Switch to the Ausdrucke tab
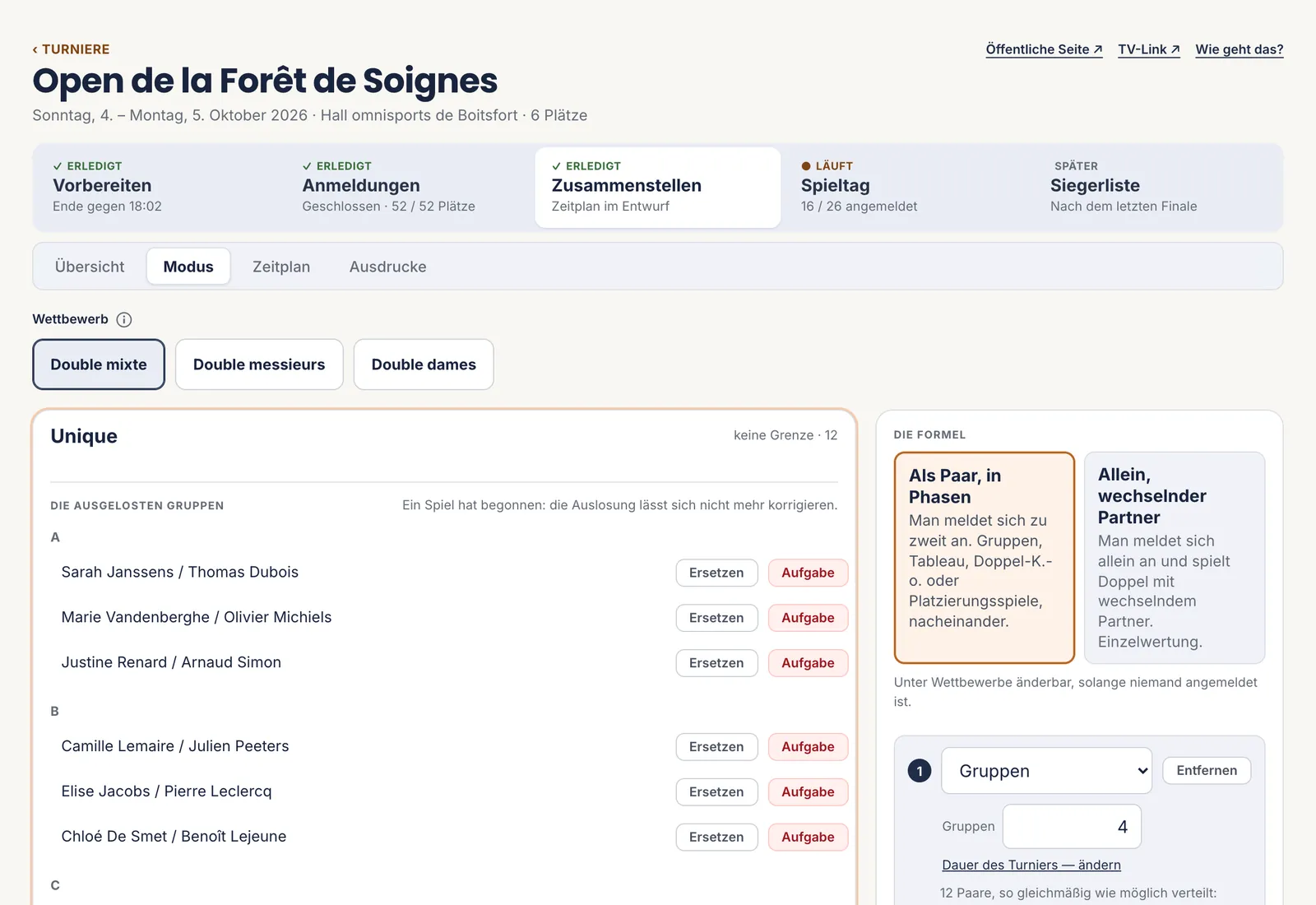The image size is (1316, 905). point(388,267)
